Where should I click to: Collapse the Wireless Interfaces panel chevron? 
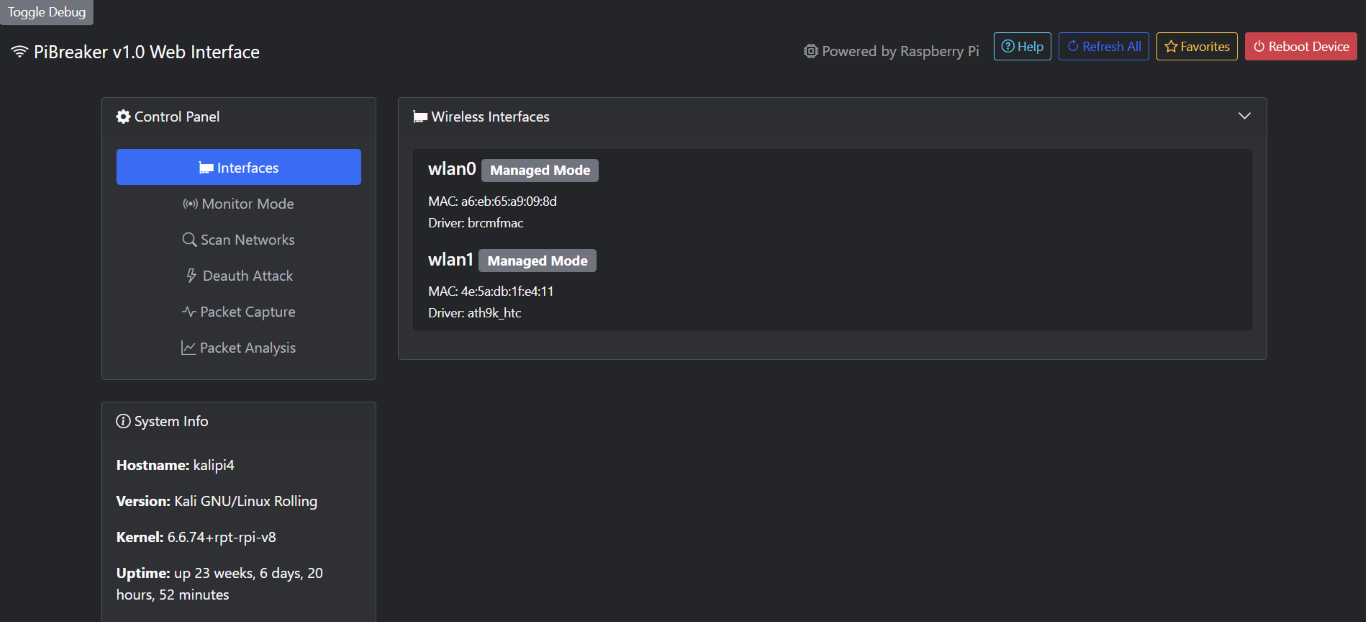point(1245,116)
